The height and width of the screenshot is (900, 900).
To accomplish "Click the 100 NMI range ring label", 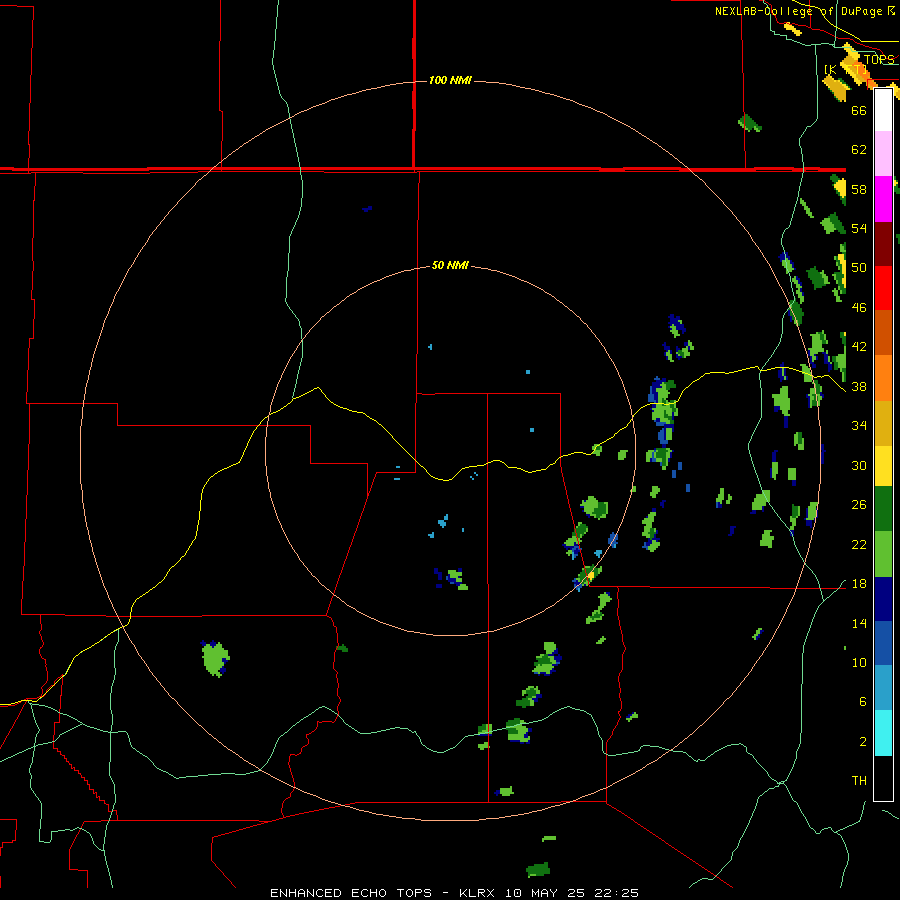I will [x=450, y=80].
